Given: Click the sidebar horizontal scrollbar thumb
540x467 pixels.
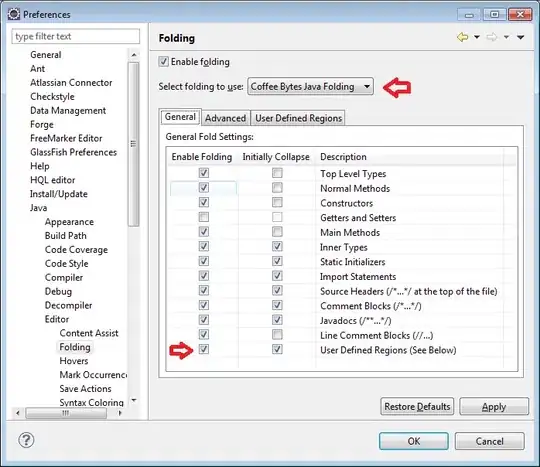Looking at the screenshot, I should click(x=66, y=413).
